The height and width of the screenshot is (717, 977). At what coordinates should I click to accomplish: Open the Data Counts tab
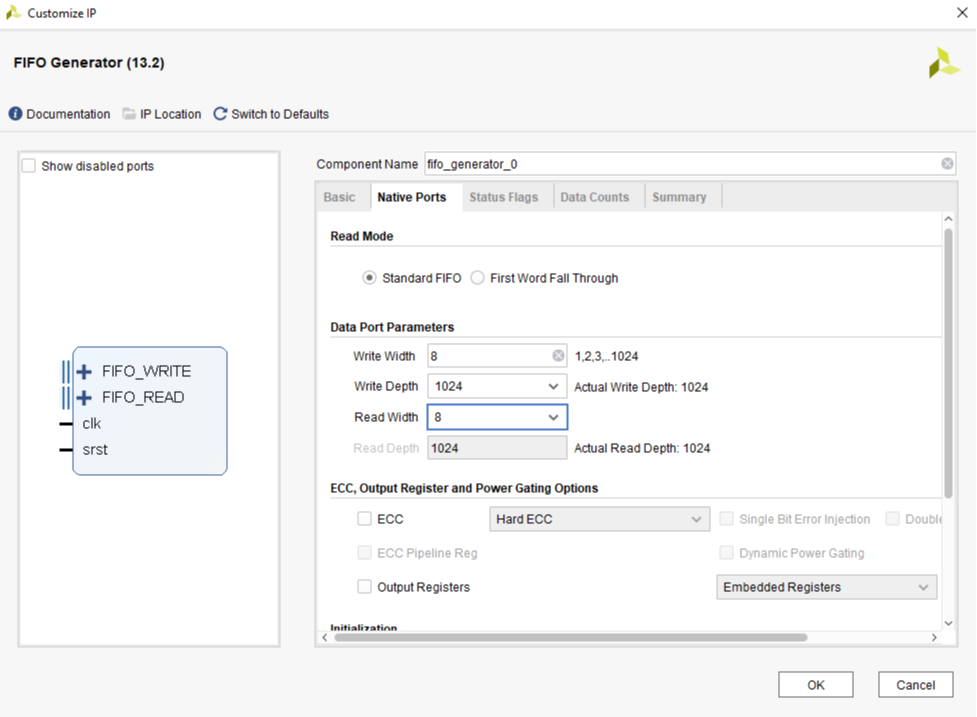point(594,197)
